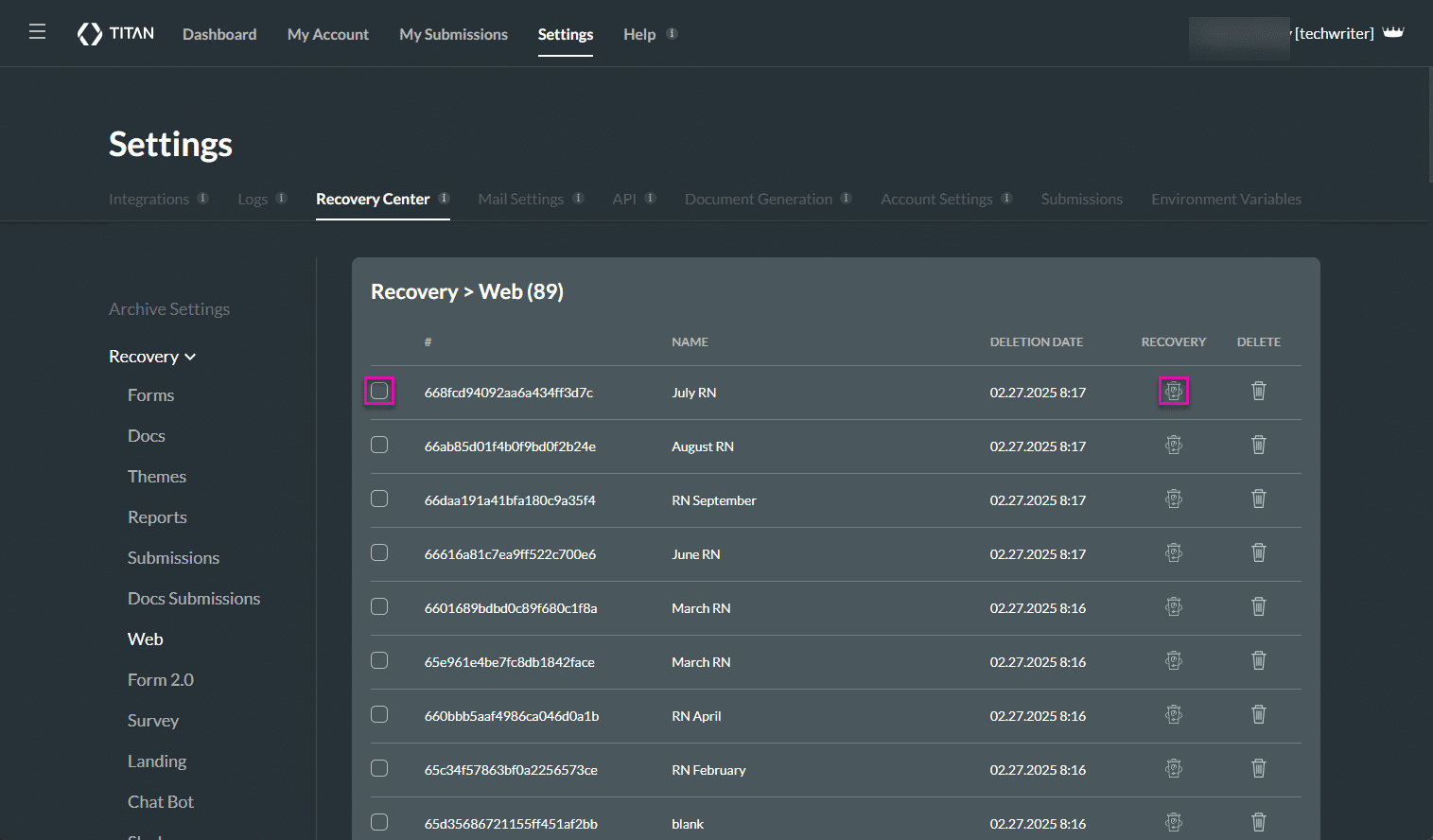The height and width of the screenshot is (840, 1433).
Task: Switch to the Mail Settings tab
Action: click(520, 199)
